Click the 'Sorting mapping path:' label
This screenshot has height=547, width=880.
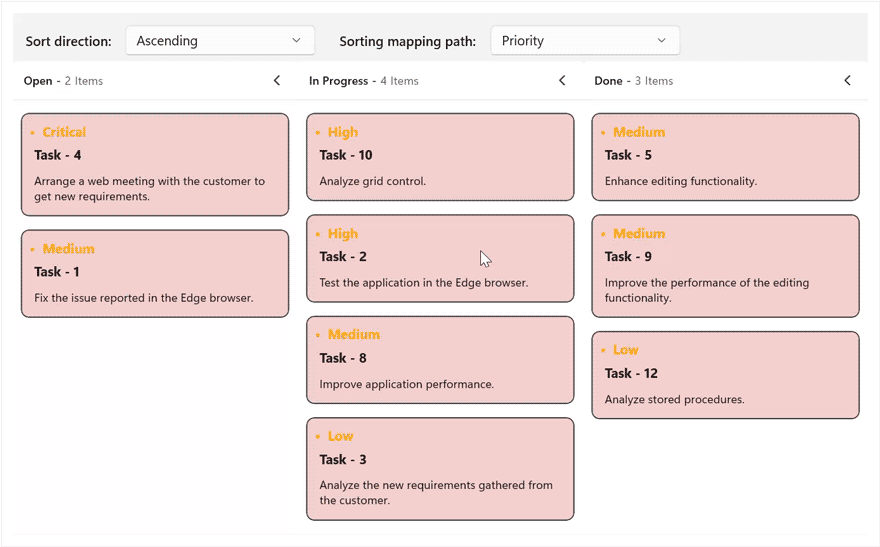coord(407,41)
